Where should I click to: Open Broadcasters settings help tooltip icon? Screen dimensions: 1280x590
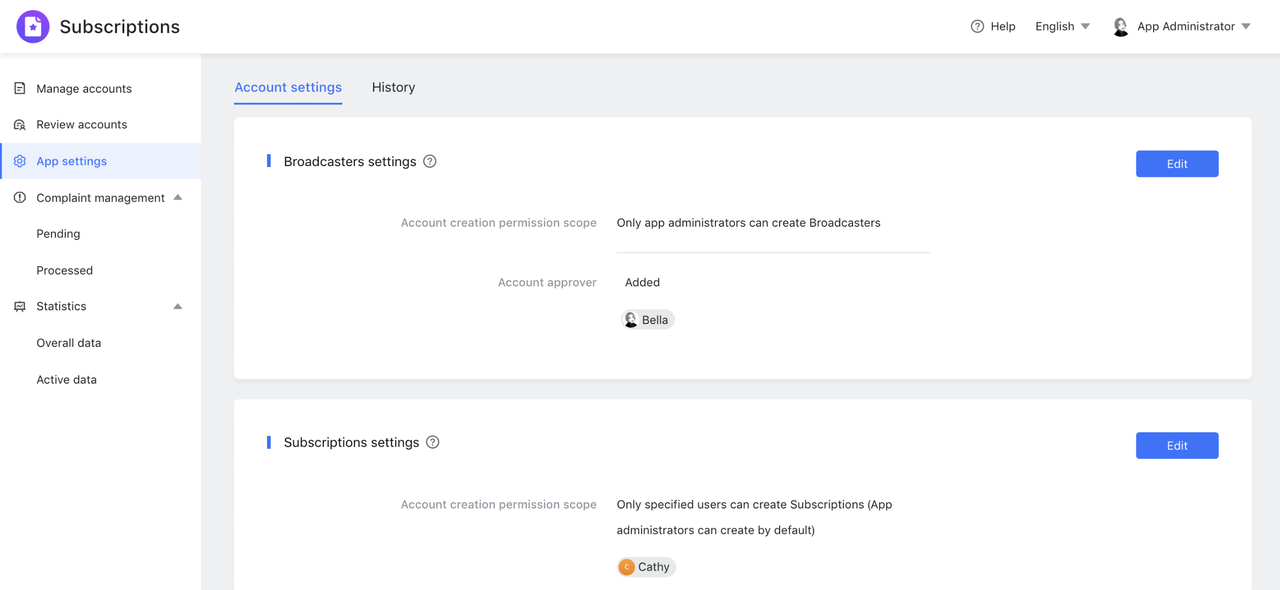click(x=430, y=162)
